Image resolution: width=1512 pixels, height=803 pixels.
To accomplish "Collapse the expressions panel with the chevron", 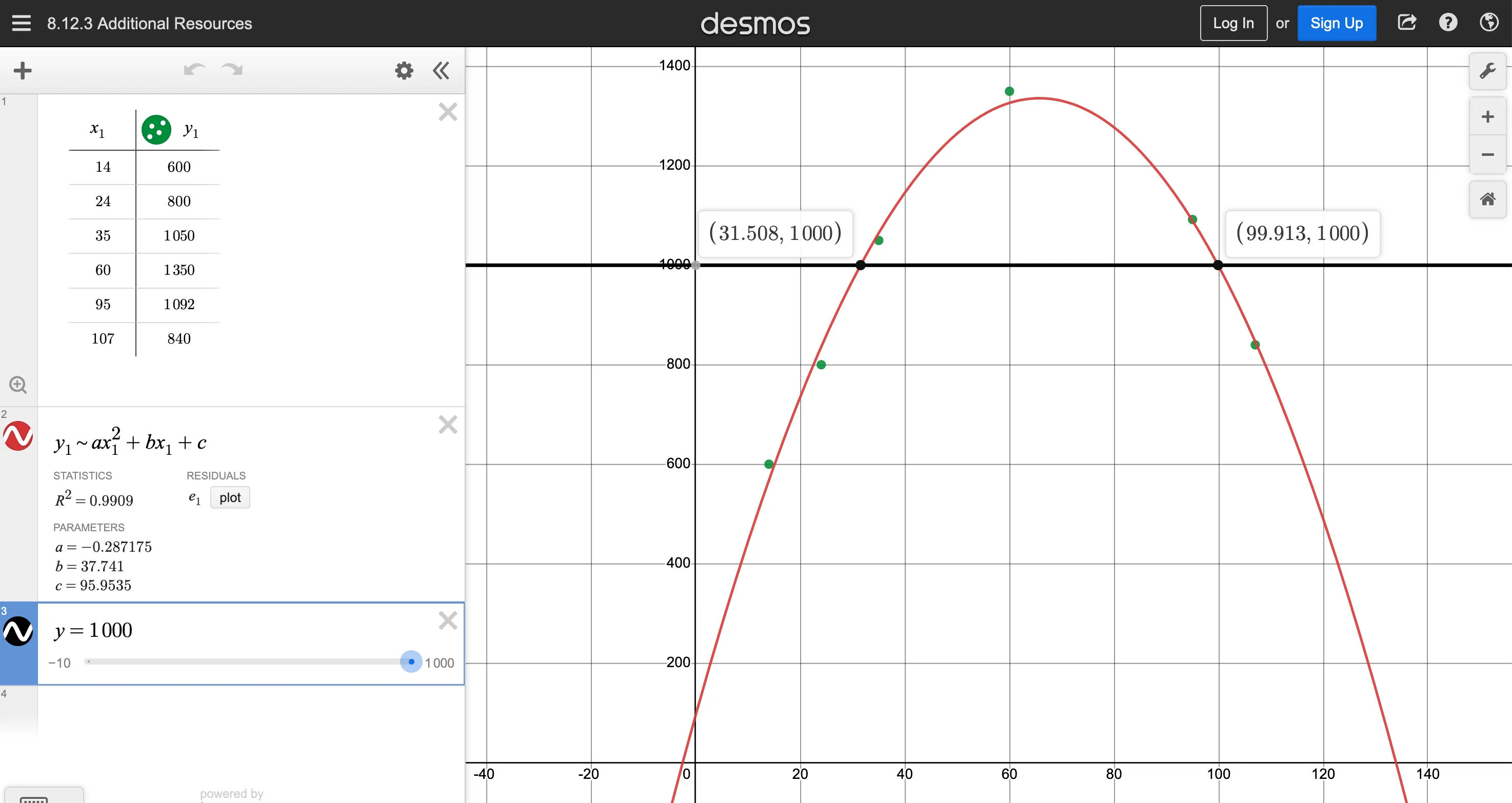I will coord(441,70).
